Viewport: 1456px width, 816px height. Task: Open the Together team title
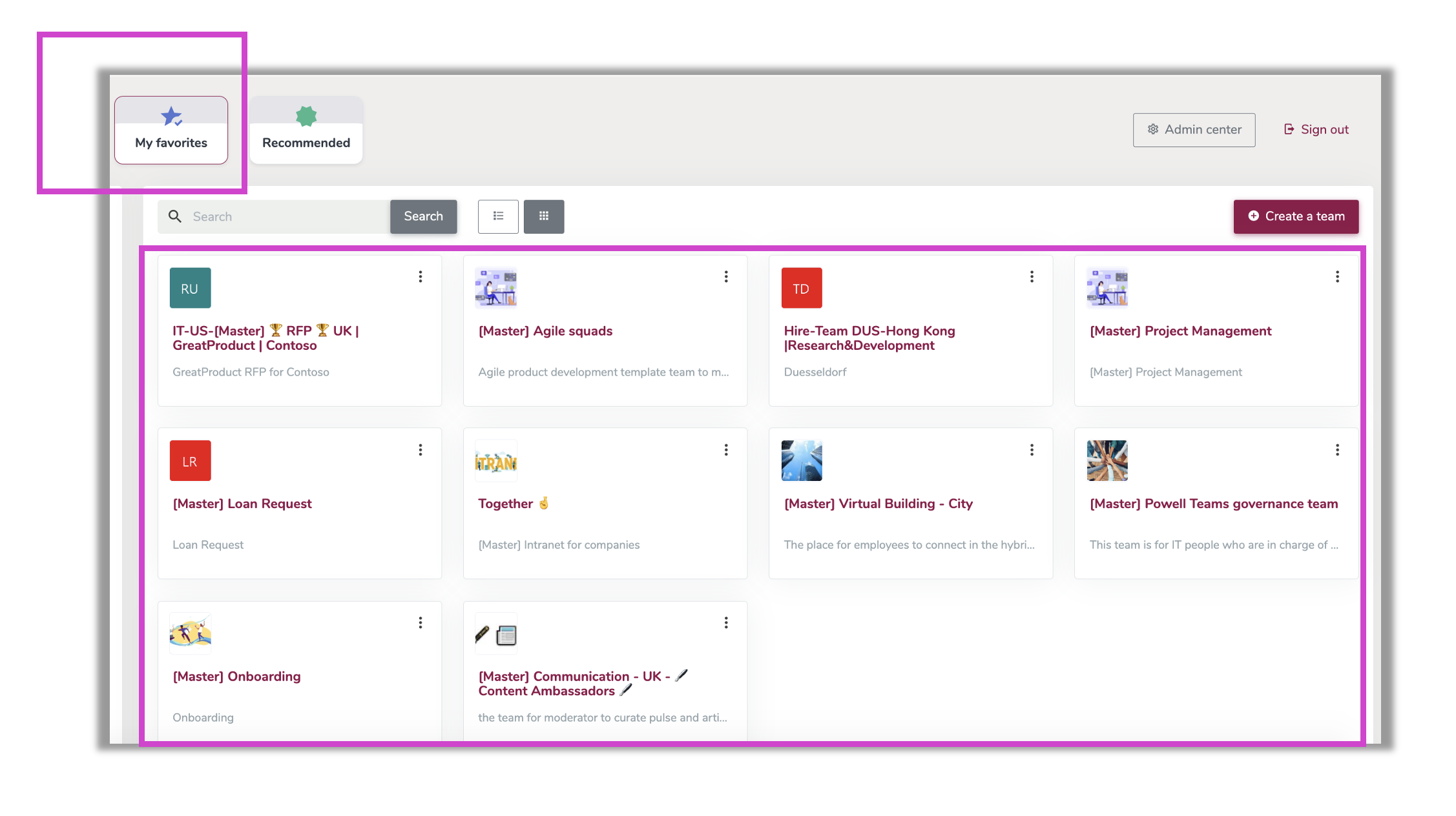tap(514, 504)
